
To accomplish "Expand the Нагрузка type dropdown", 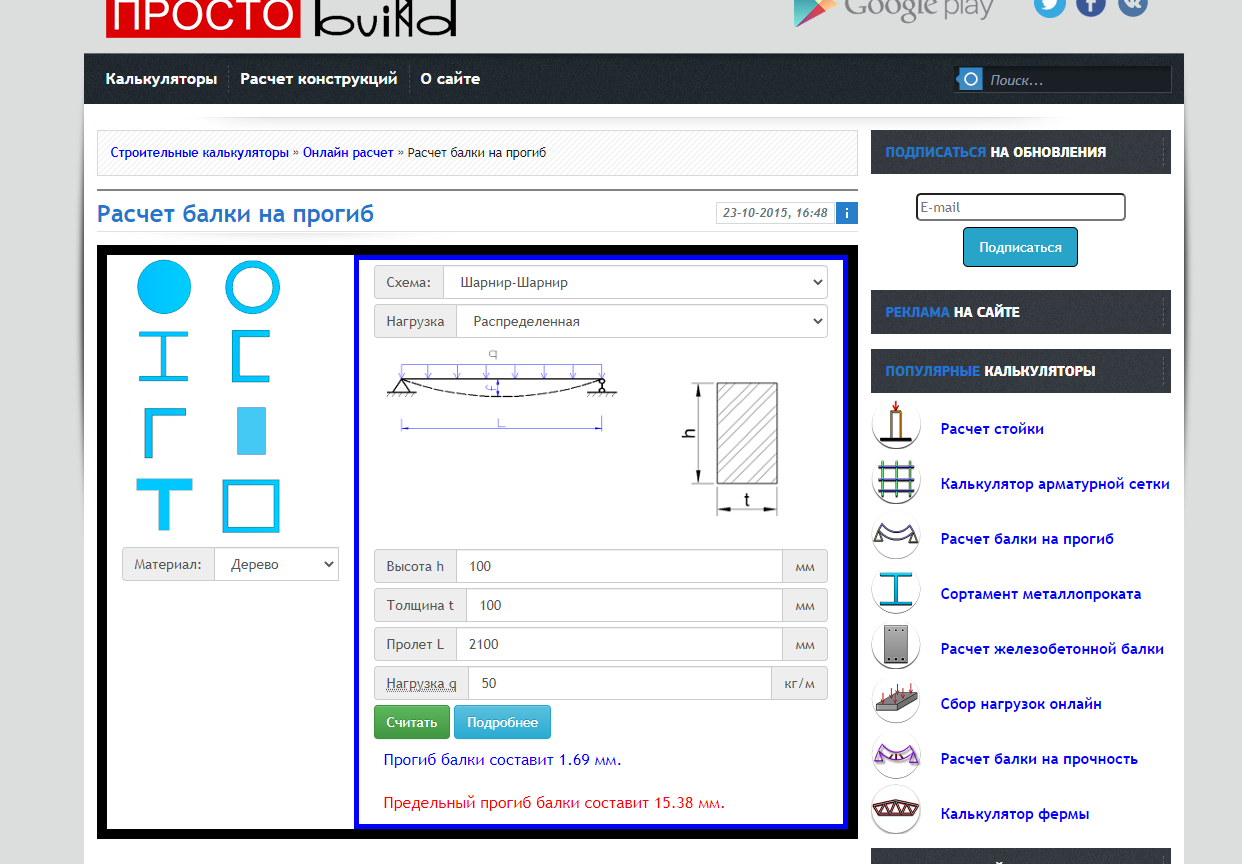I will pyautogui.click(x=641, y=322).
